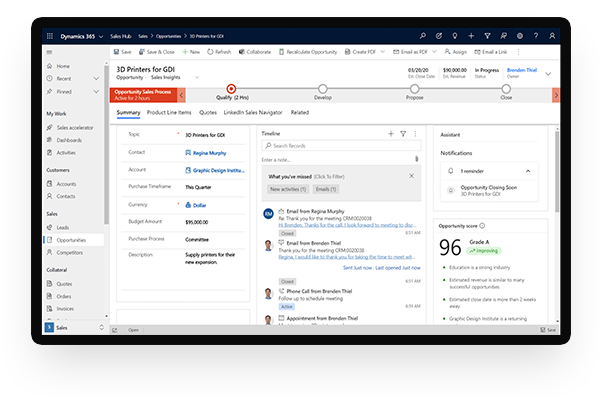Click the search magnifier in top bar
This screenshot has height=400, width=604.
coord(423,36)
